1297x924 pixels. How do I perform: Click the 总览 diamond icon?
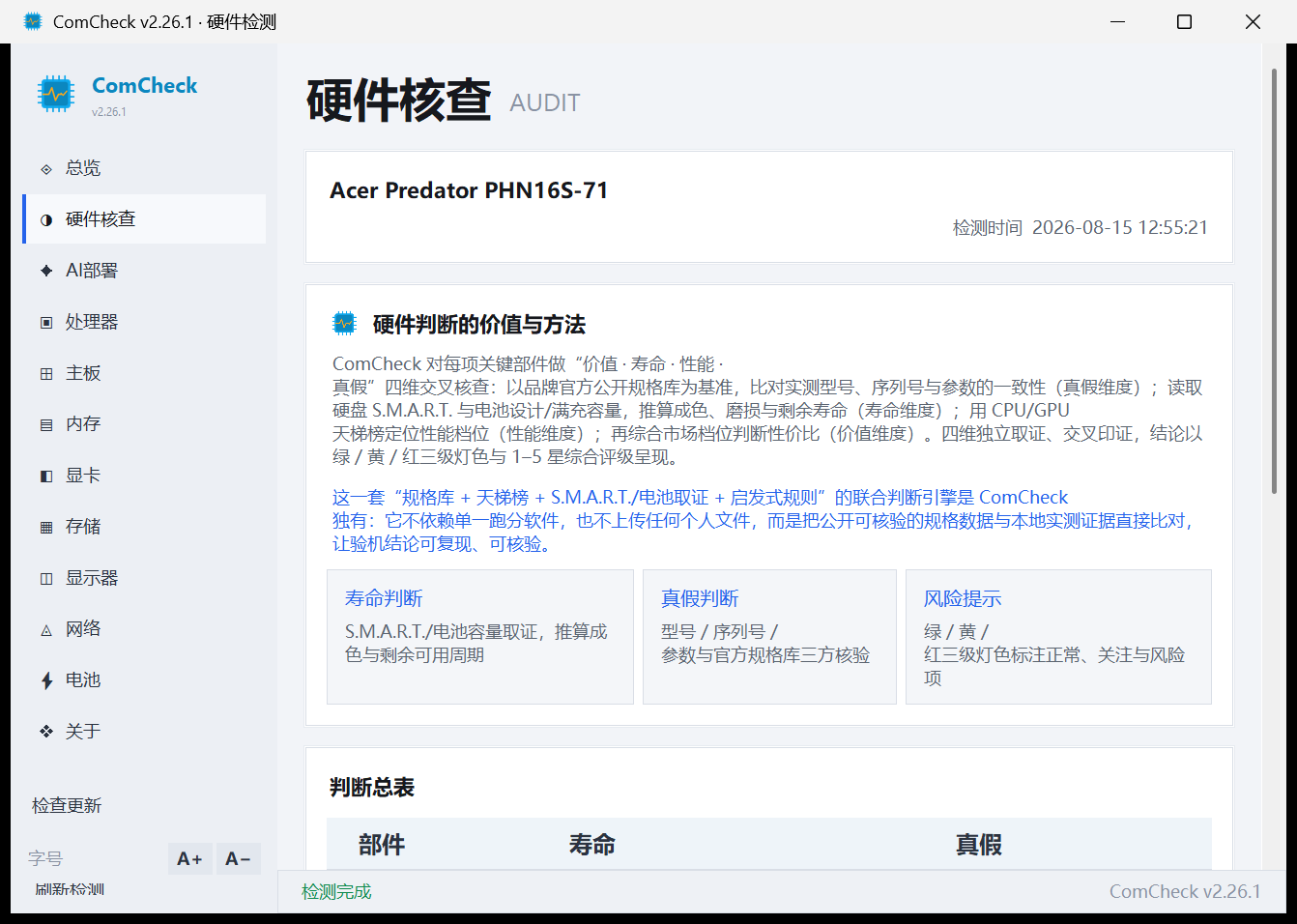click(x=46, y=169)
